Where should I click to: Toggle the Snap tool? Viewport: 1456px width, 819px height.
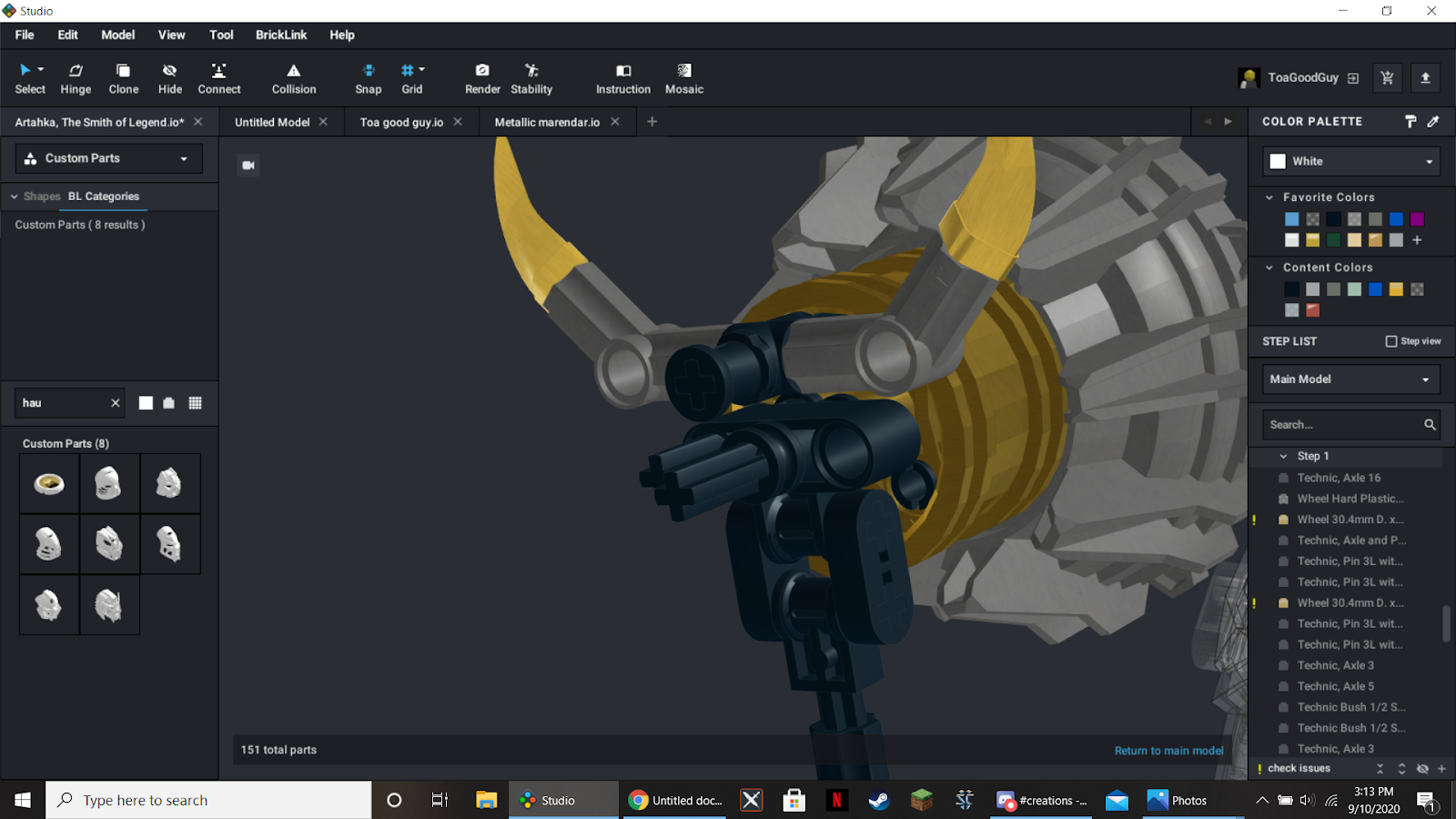(369, 79)
